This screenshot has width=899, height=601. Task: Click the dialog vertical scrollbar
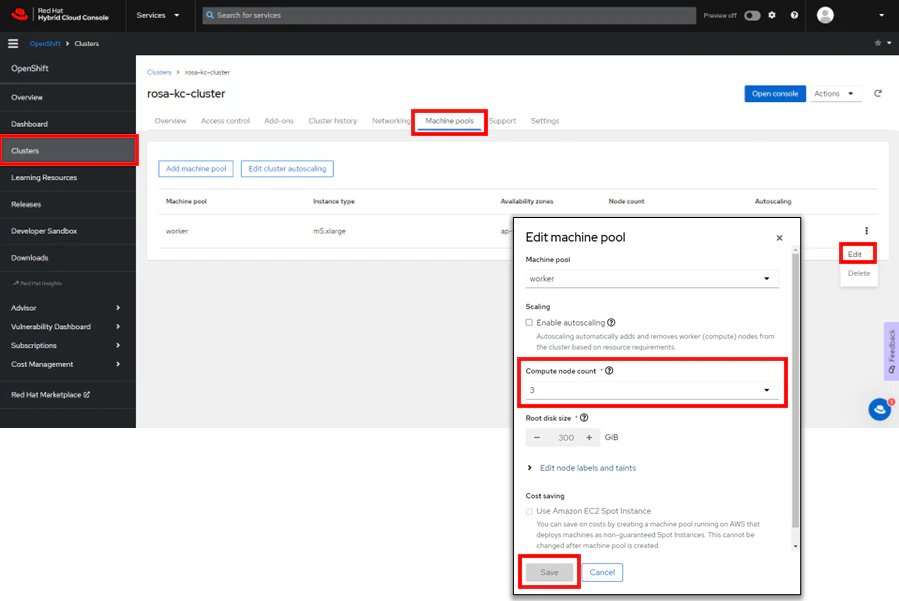click(795, 390)
